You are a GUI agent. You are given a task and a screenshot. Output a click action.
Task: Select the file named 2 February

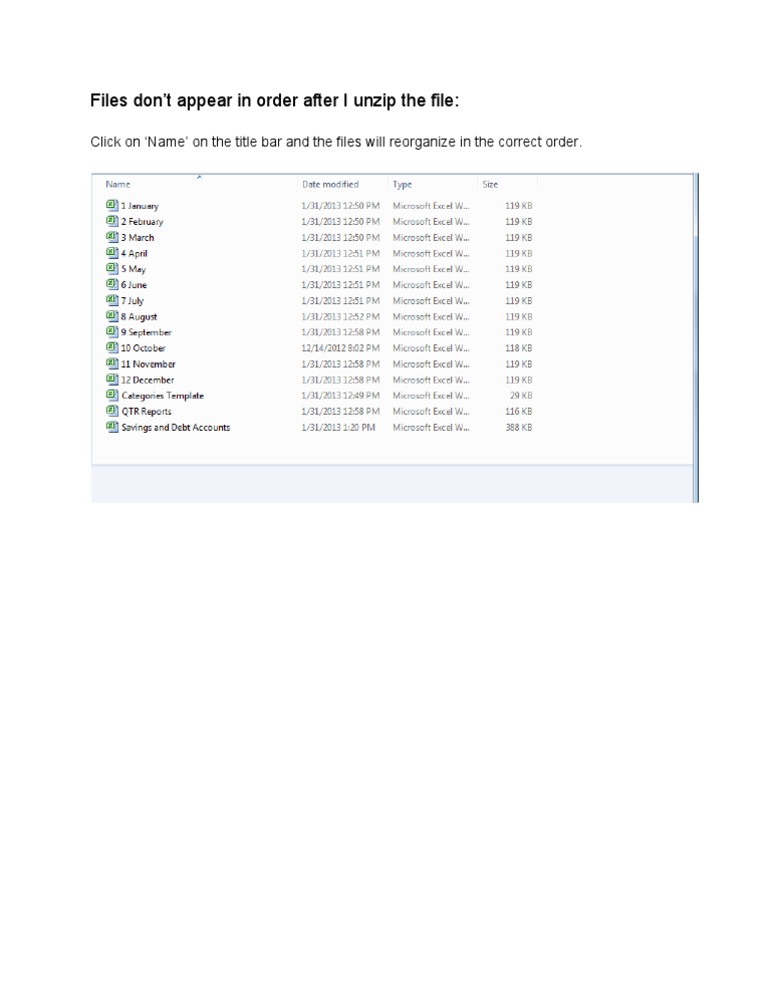142,222
